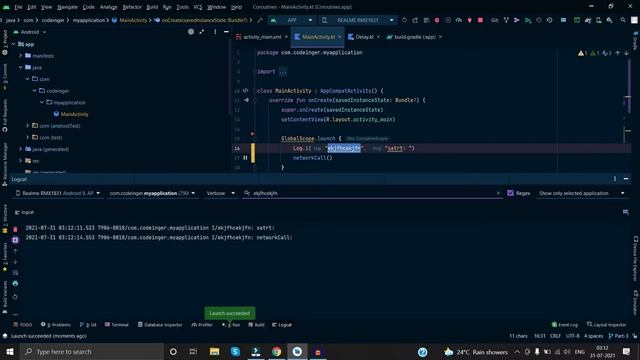This screenshot has height=360, width=640.
Task: Select MainActivity in the project tree
Action: click(x=71, y=114)
